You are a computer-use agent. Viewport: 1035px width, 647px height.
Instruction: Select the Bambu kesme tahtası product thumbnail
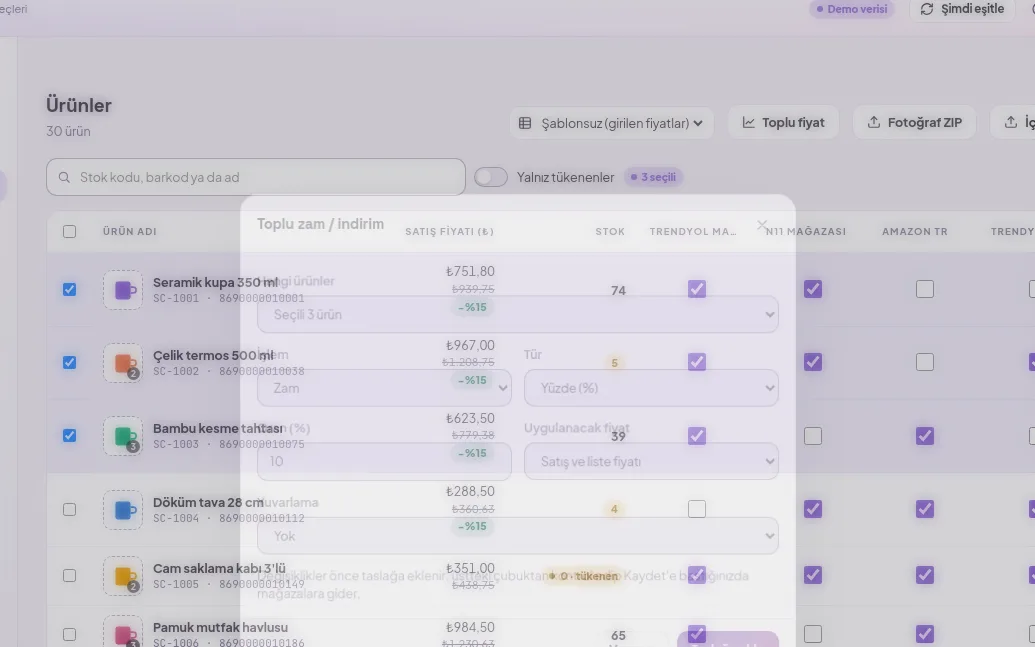[x=123, y=436]
